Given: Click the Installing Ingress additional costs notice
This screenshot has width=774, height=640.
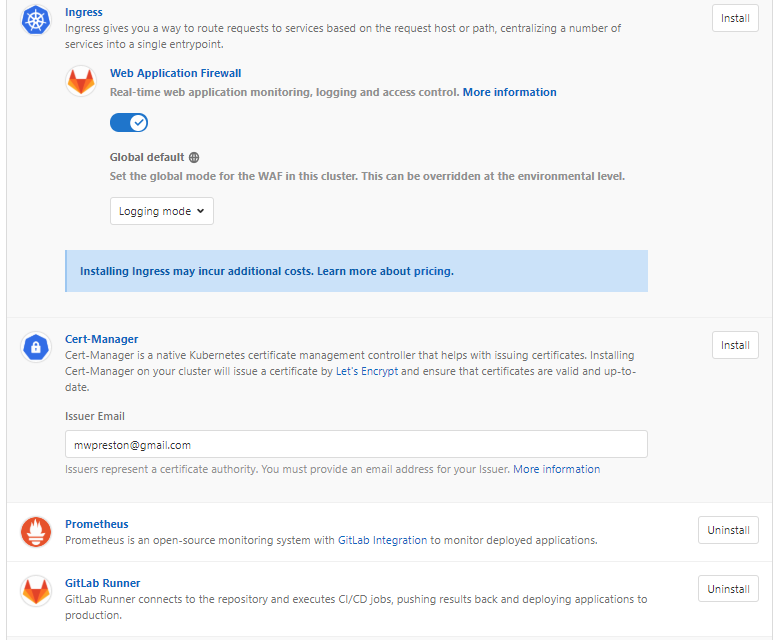Looking at the screenshot, I should 356,271.
